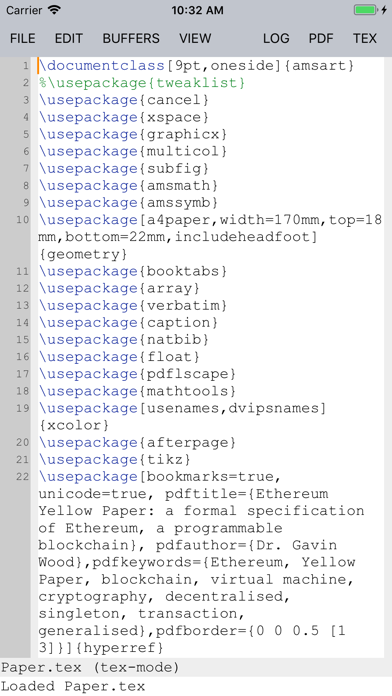Open the BUFFERS menu
392x696 pixels.
click(x=131, y=39)
